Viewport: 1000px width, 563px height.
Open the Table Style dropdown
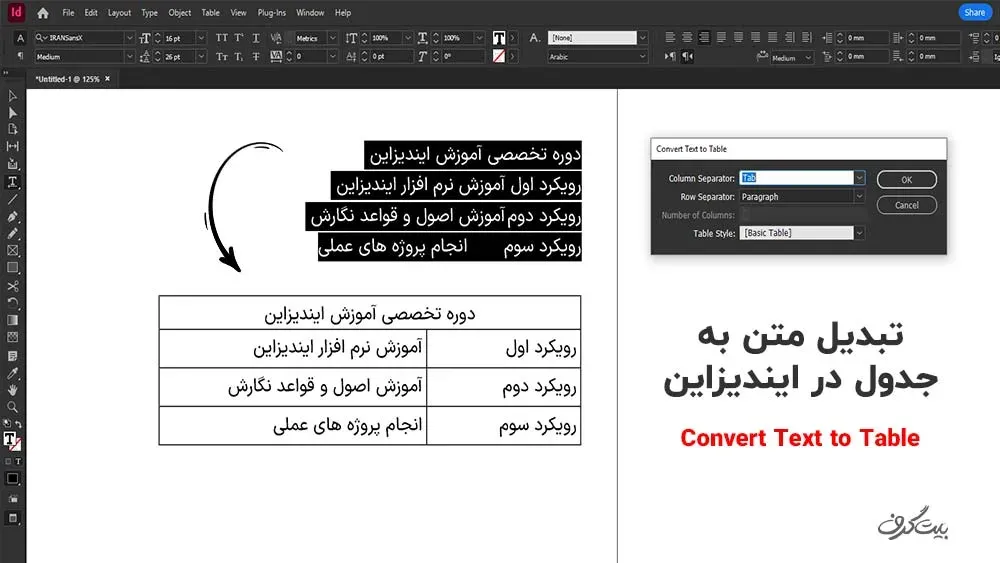[x=859, y=233]
